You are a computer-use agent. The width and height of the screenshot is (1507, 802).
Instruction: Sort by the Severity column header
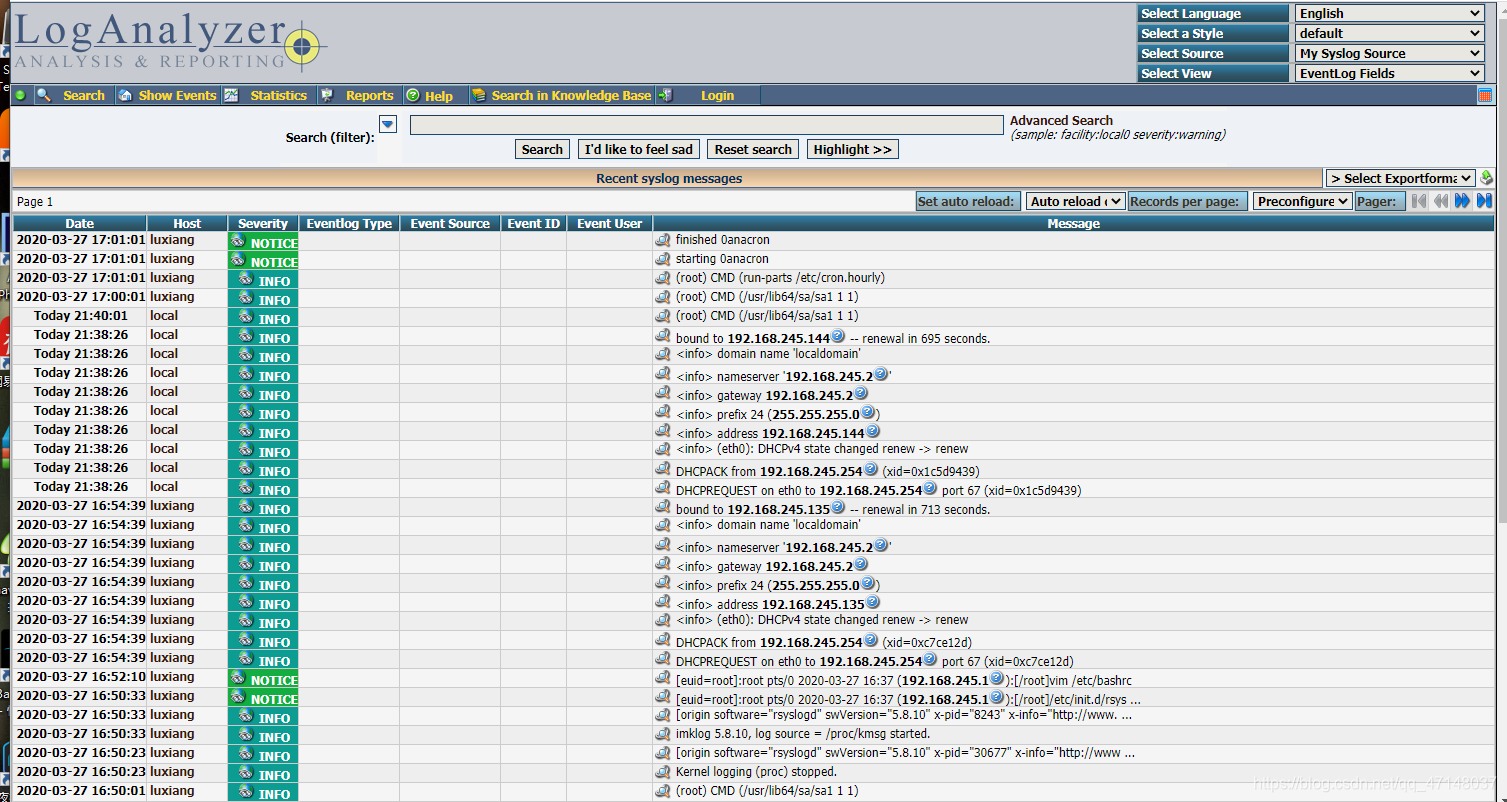point(263,224)
